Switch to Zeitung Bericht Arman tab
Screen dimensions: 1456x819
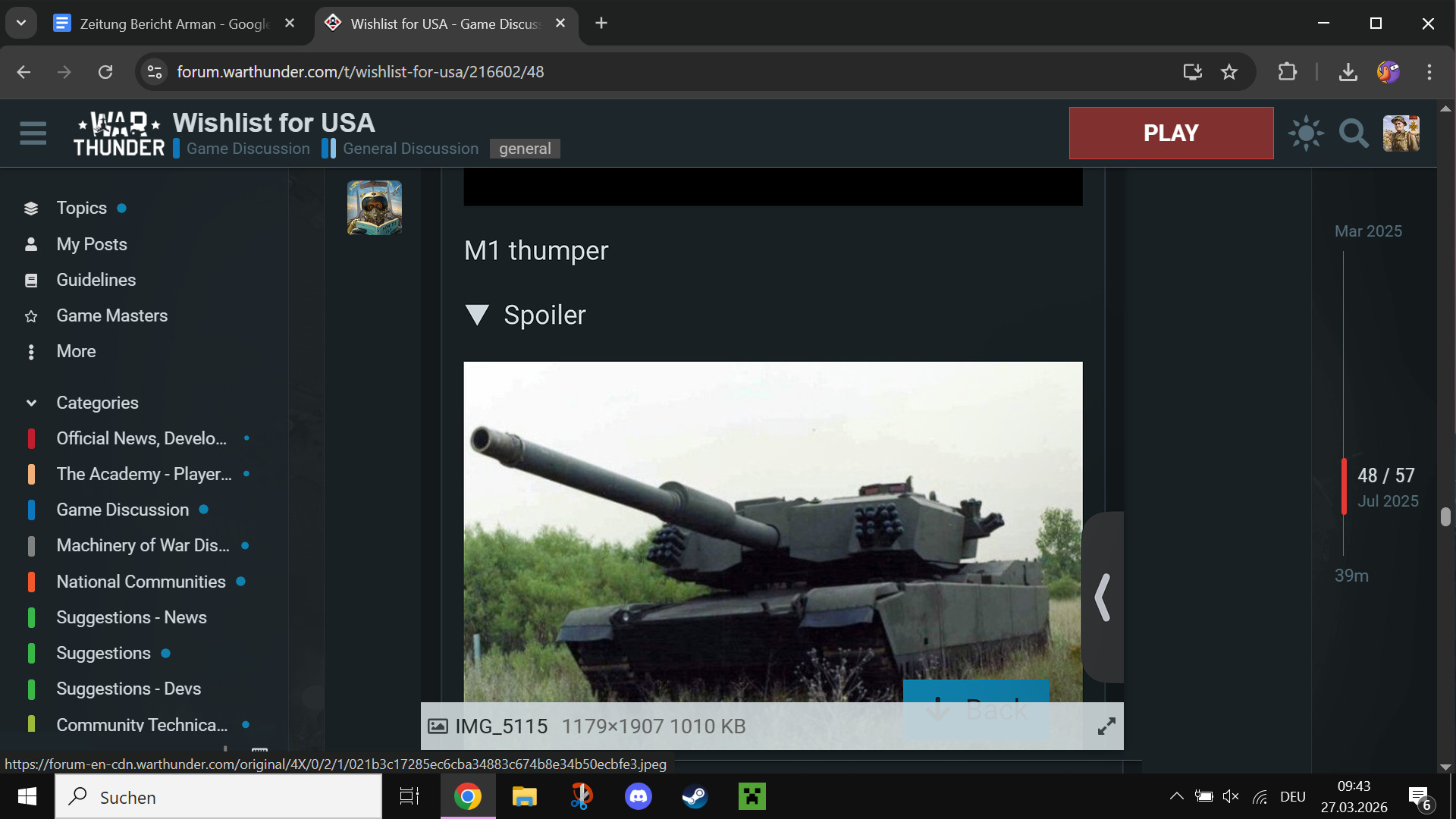(174, 24)
